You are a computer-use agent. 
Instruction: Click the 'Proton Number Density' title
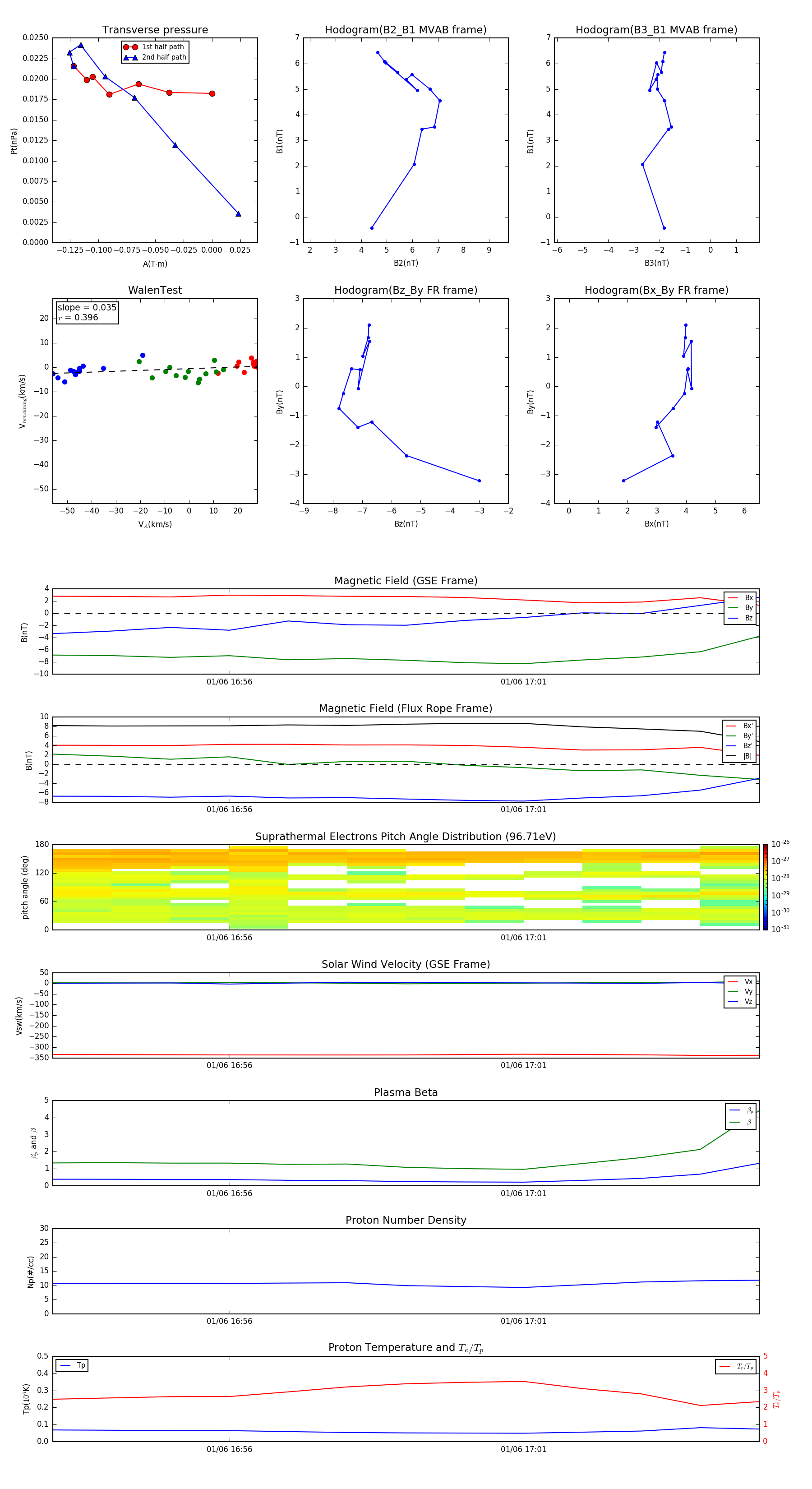pos(406,1221)
